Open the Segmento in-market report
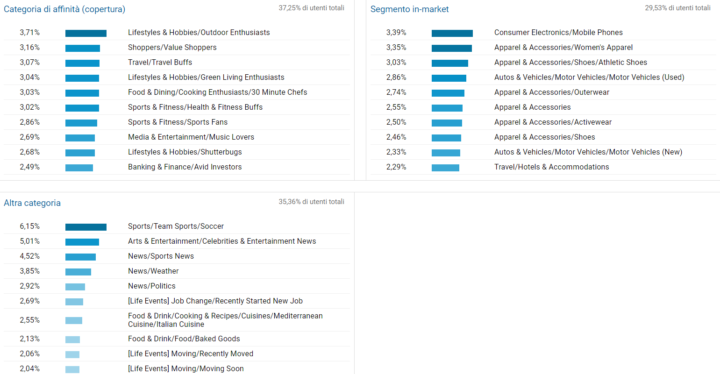The width and height of the screenshot is (720, 374). 410,9
